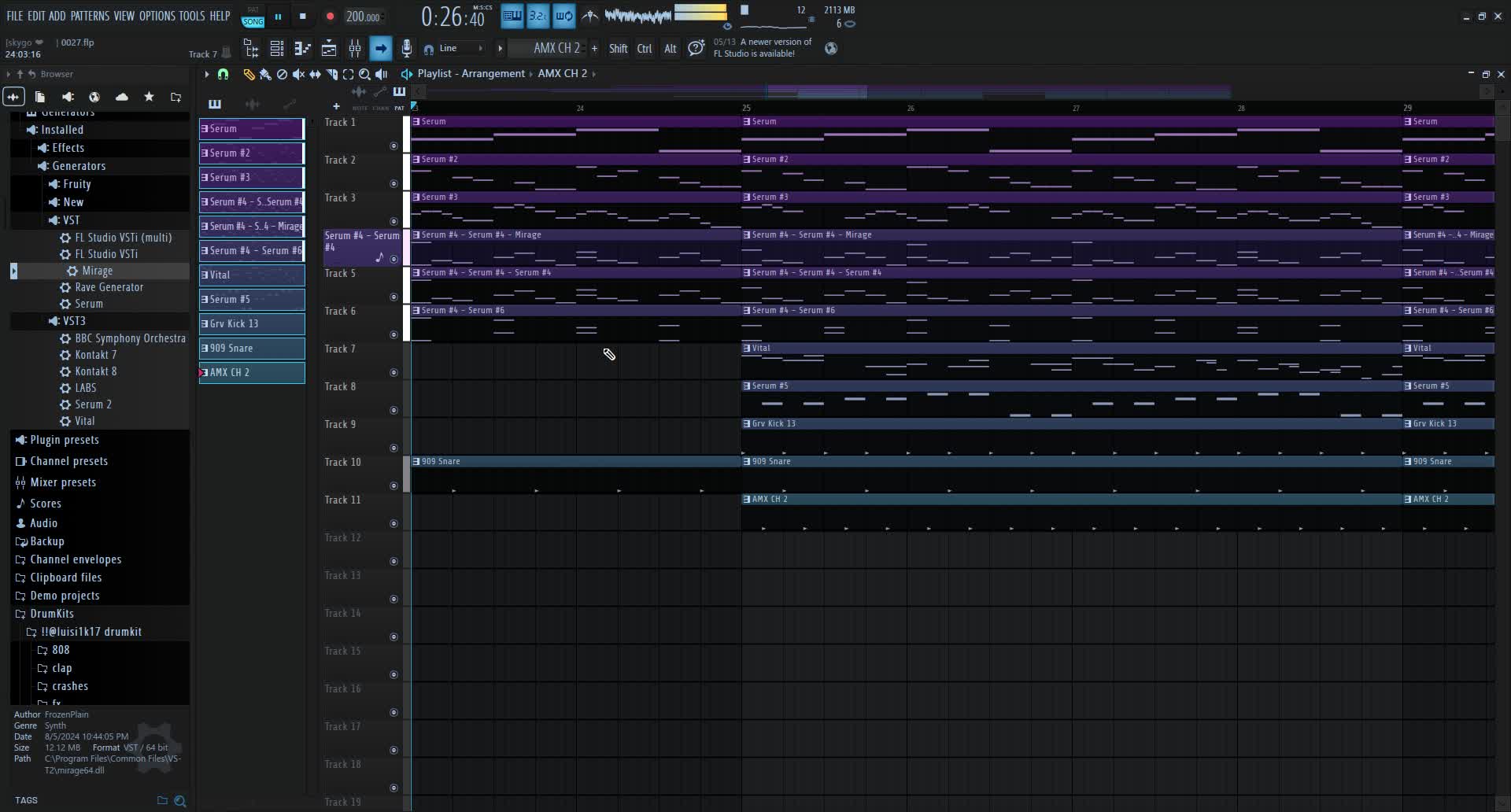Open the AMX CH 2 pattern selector
The width and height of the screenshot is (1511, 812).
(x=548, y=49)
